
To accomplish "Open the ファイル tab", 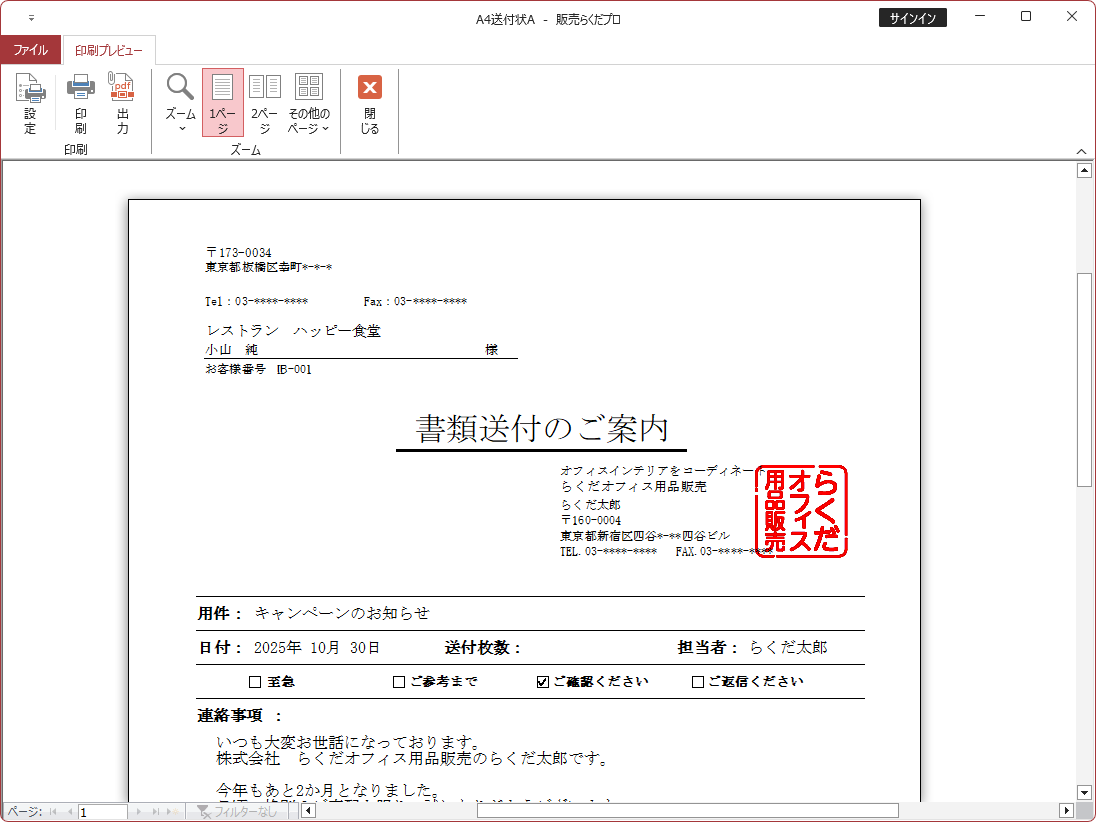I will (30, 50).
